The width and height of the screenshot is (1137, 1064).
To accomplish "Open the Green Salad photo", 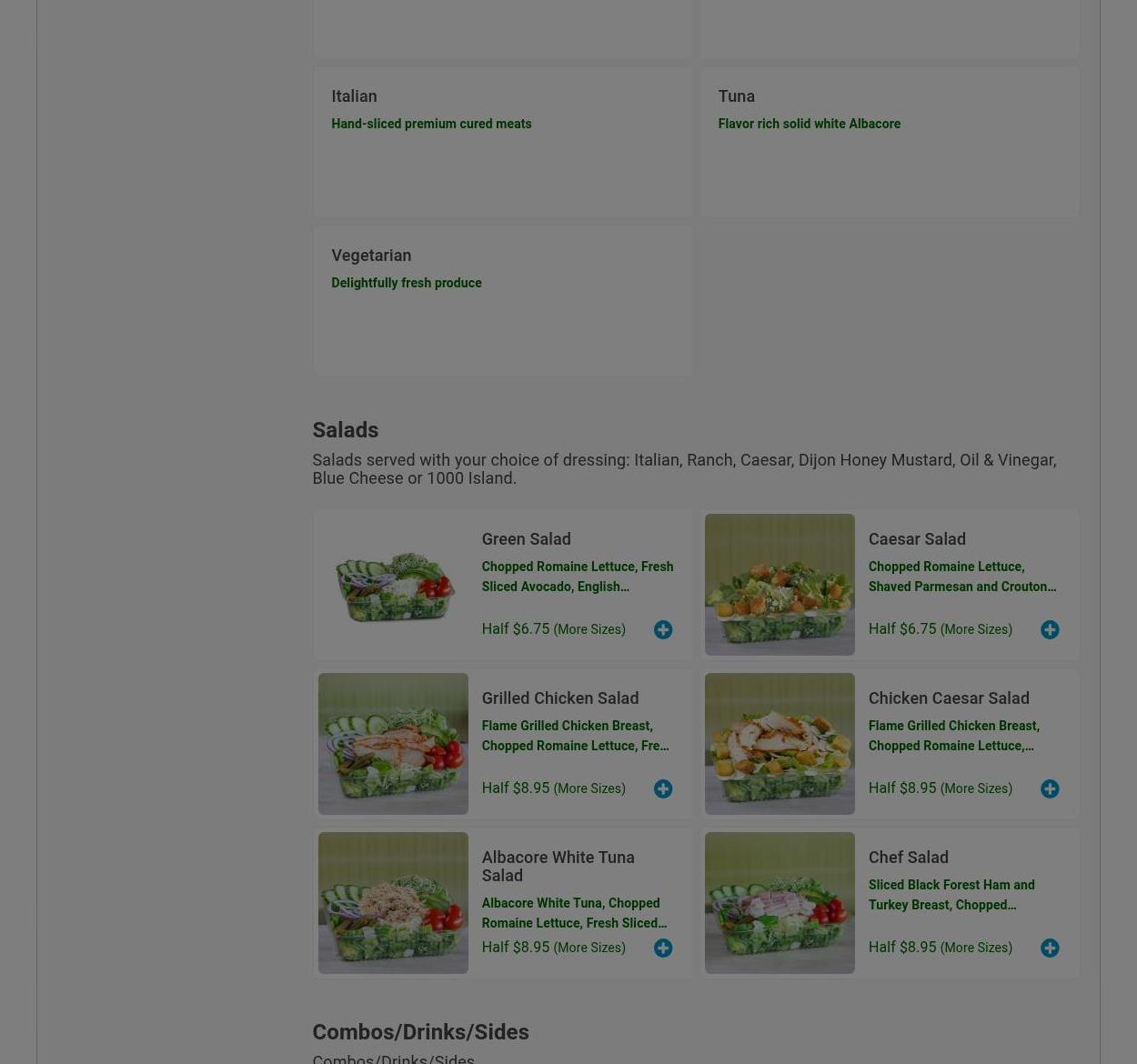I will tap(393, 585).
